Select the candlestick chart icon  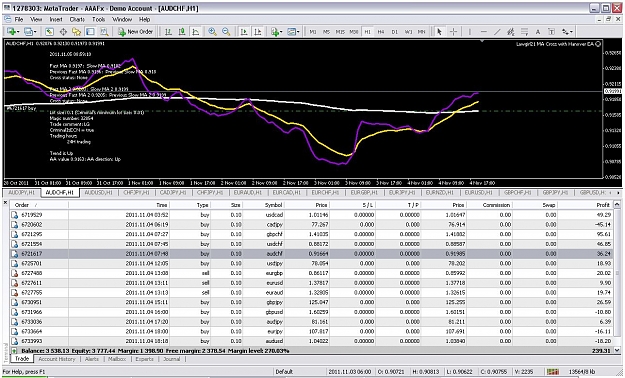tap(182, 32)
